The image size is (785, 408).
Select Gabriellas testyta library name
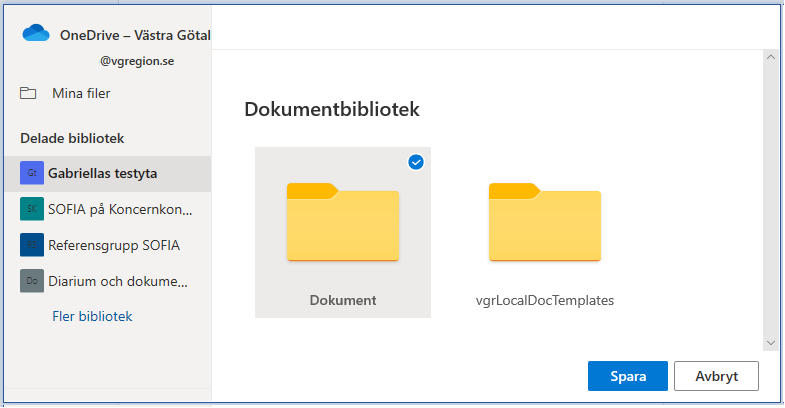tap(103, 174)
